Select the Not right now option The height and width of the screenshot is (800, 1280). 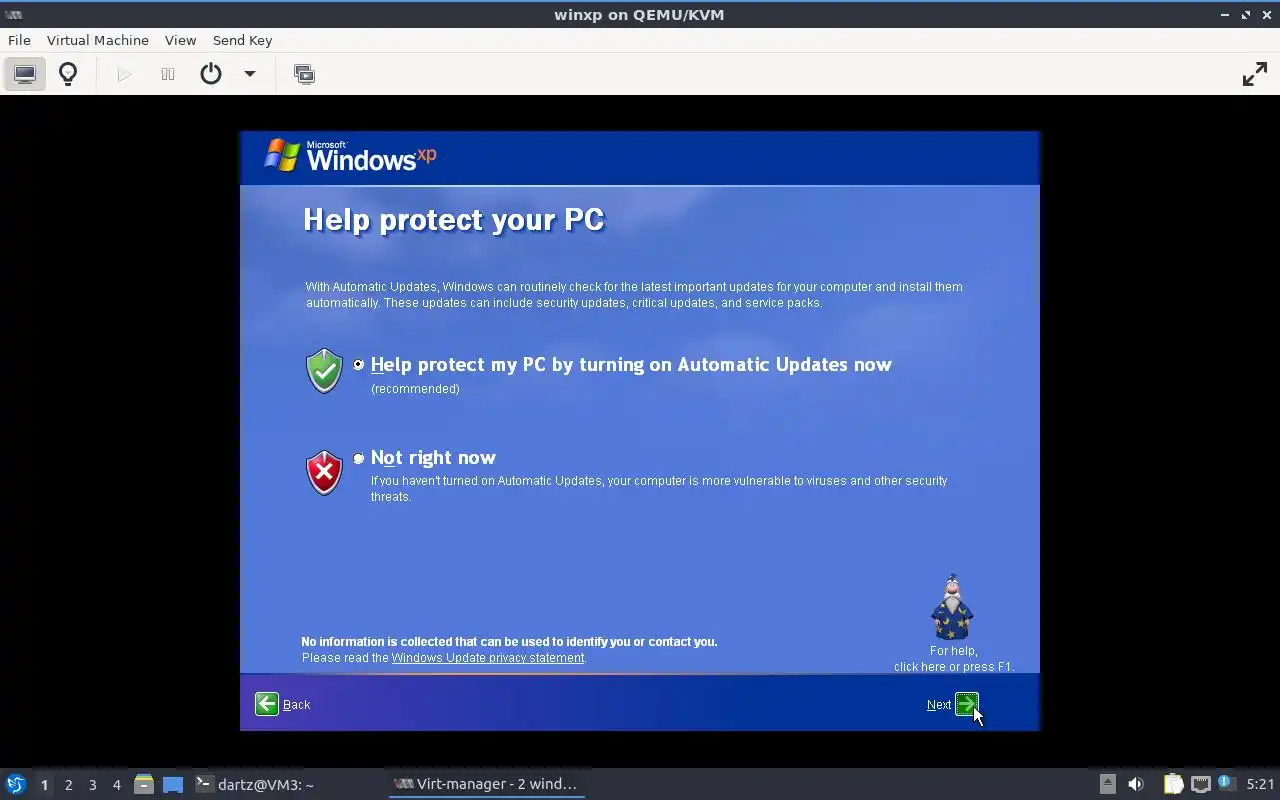tap(358, 458)
